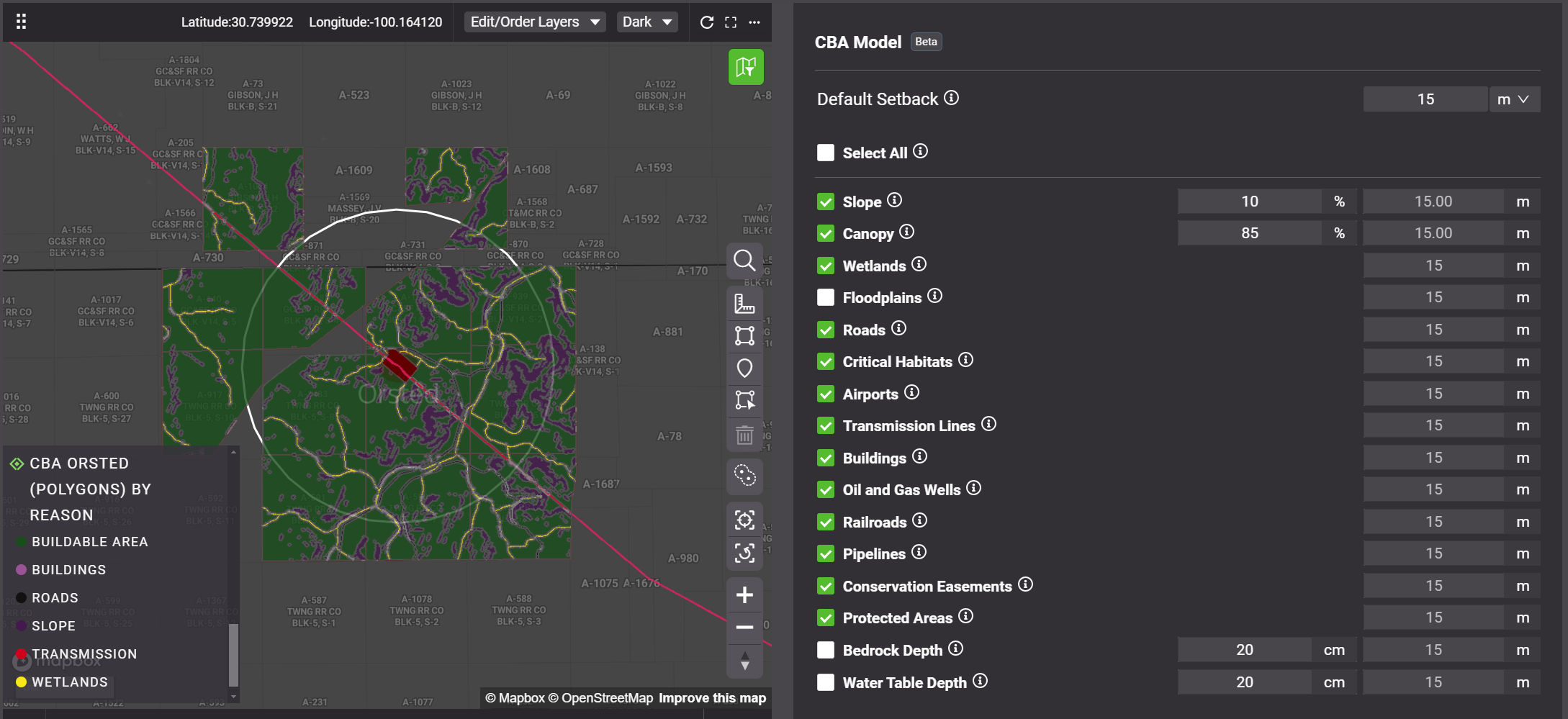
Task: Open the map search magnifier tool
Action: [x=744, y=260]
